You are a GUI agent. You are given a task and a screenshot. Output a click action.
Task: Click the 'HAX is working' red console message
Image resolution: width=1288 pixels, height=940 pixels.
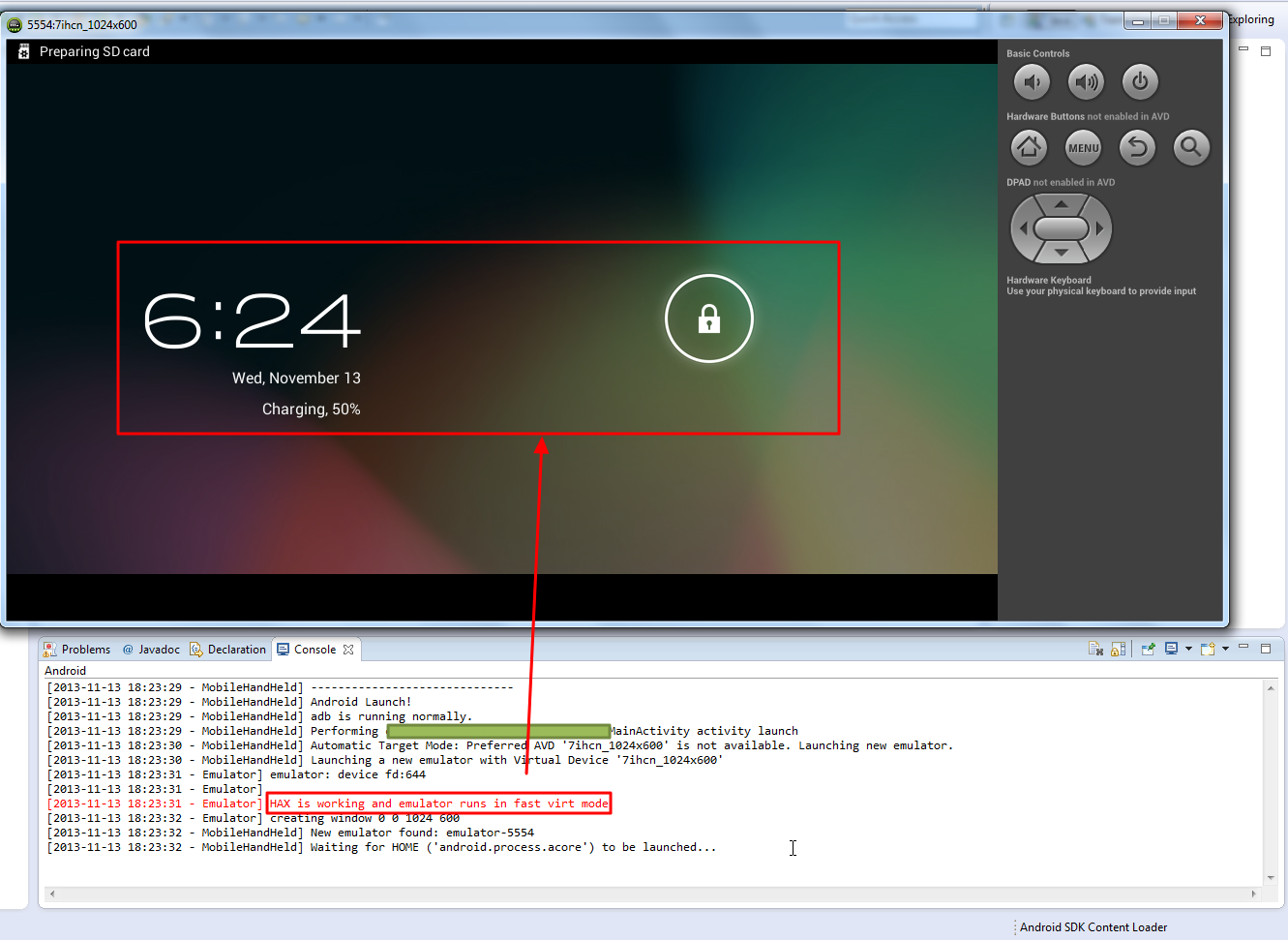point(439,804)
